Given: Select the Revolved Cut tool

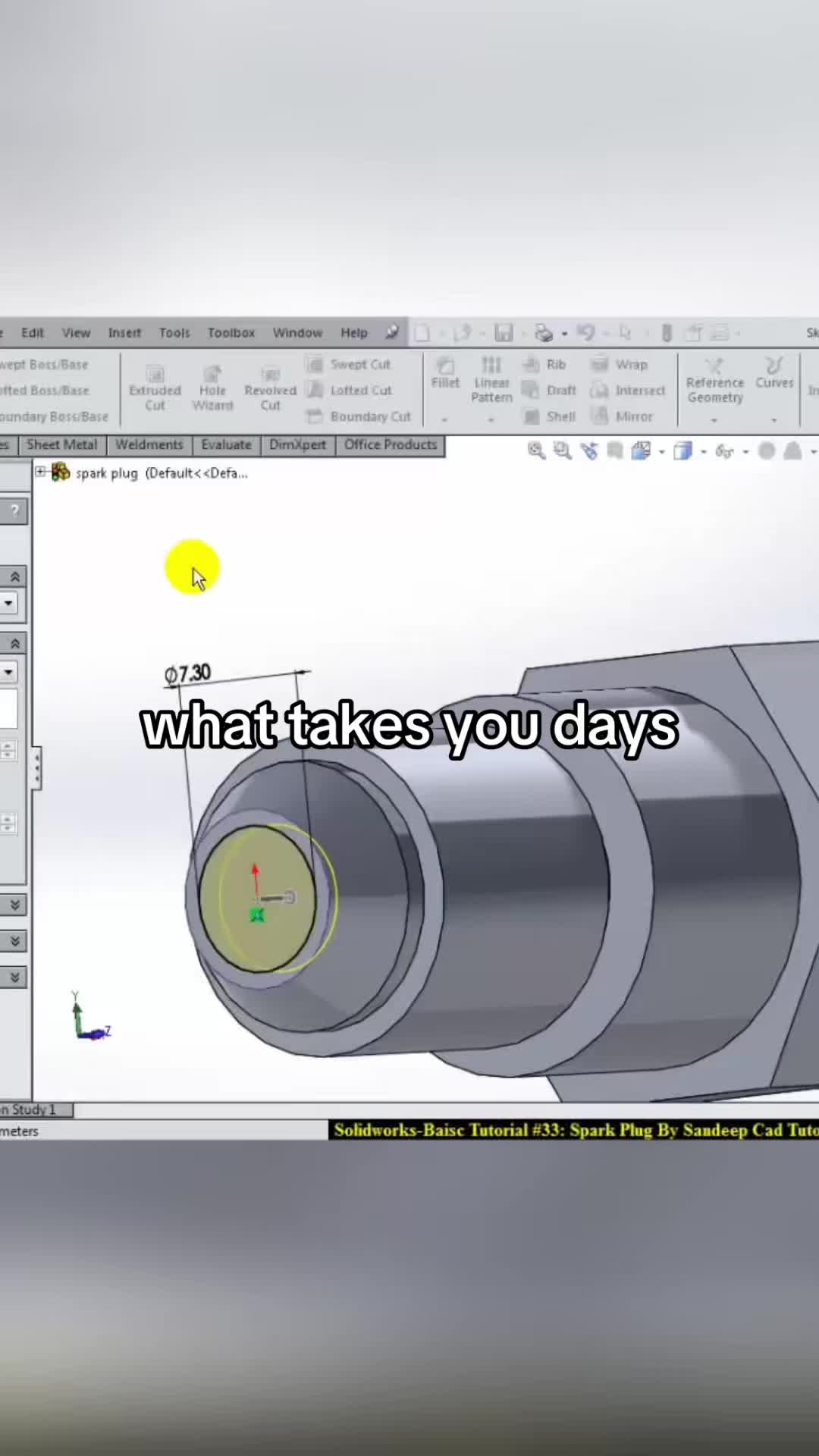Looking at the screenshot, I should [x=270, y=388].
